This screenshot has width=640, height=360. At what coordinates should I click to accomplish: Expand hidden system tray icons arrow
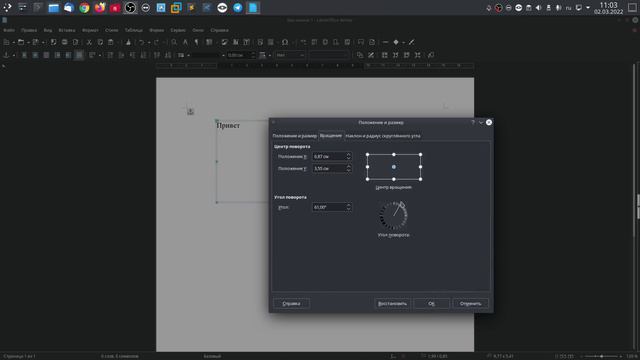pos(588,8)
